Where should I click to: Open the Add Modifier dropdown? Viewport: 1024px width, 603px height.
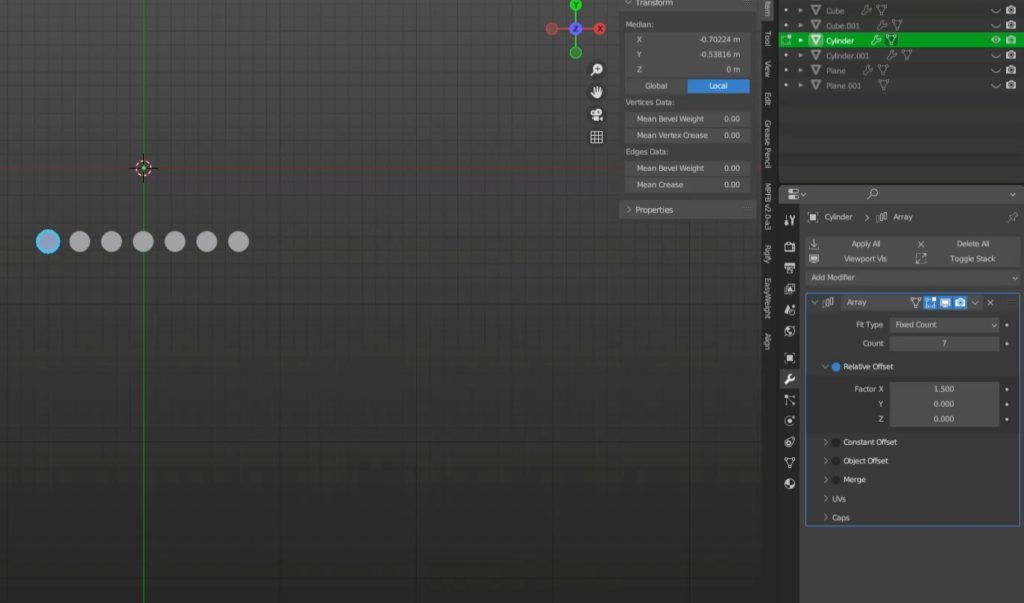point(913,277)
